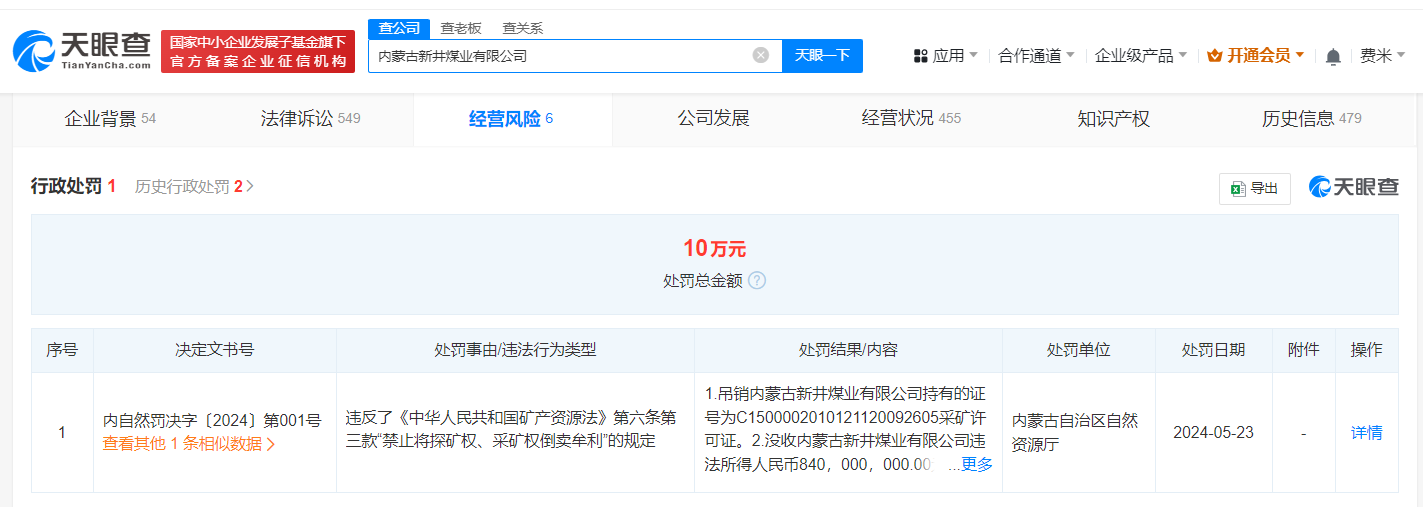This screenshot has height=507, width=1423.
Task: Export data with the 导出 button
Action: pyautogui.click(x=1254, y=188)
